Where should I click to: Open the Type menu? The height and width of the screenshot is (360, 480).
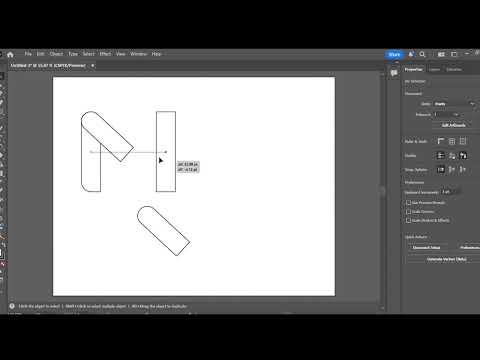[x=73, y=54]
